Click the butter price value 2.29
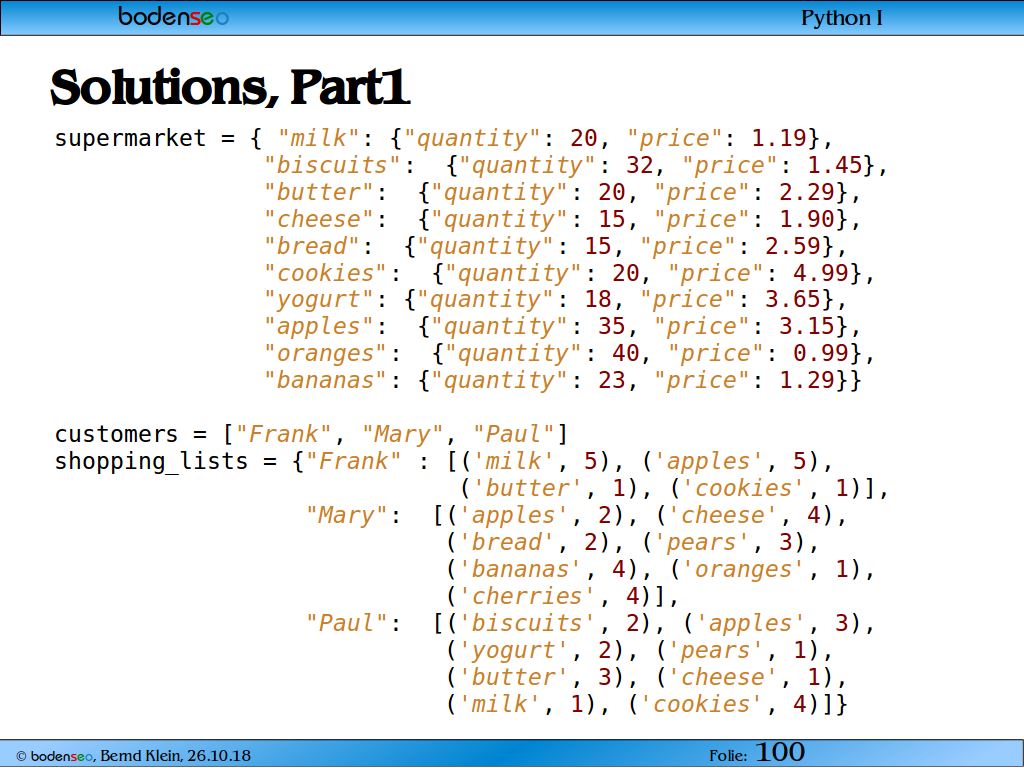Screen dimensions: 1024x768 807,192
